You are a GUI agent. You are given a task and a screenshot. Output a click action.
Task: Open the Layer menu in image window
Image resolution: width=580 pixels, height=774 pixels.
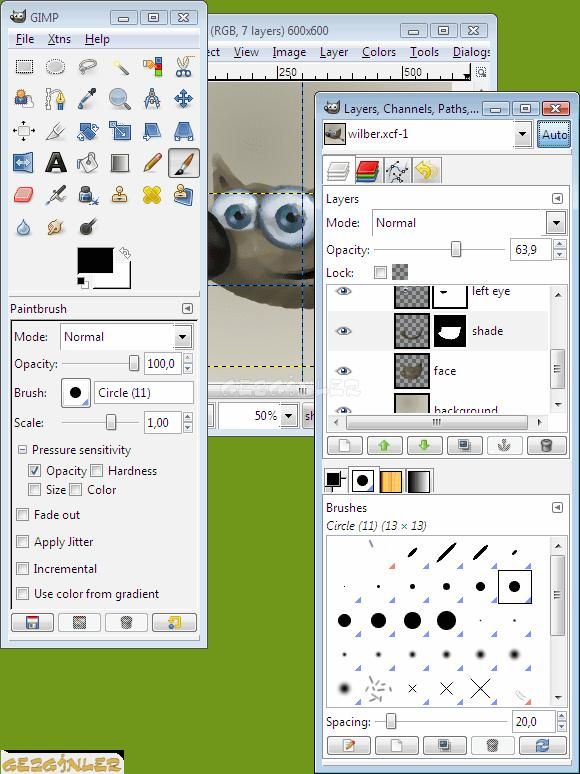334,52
